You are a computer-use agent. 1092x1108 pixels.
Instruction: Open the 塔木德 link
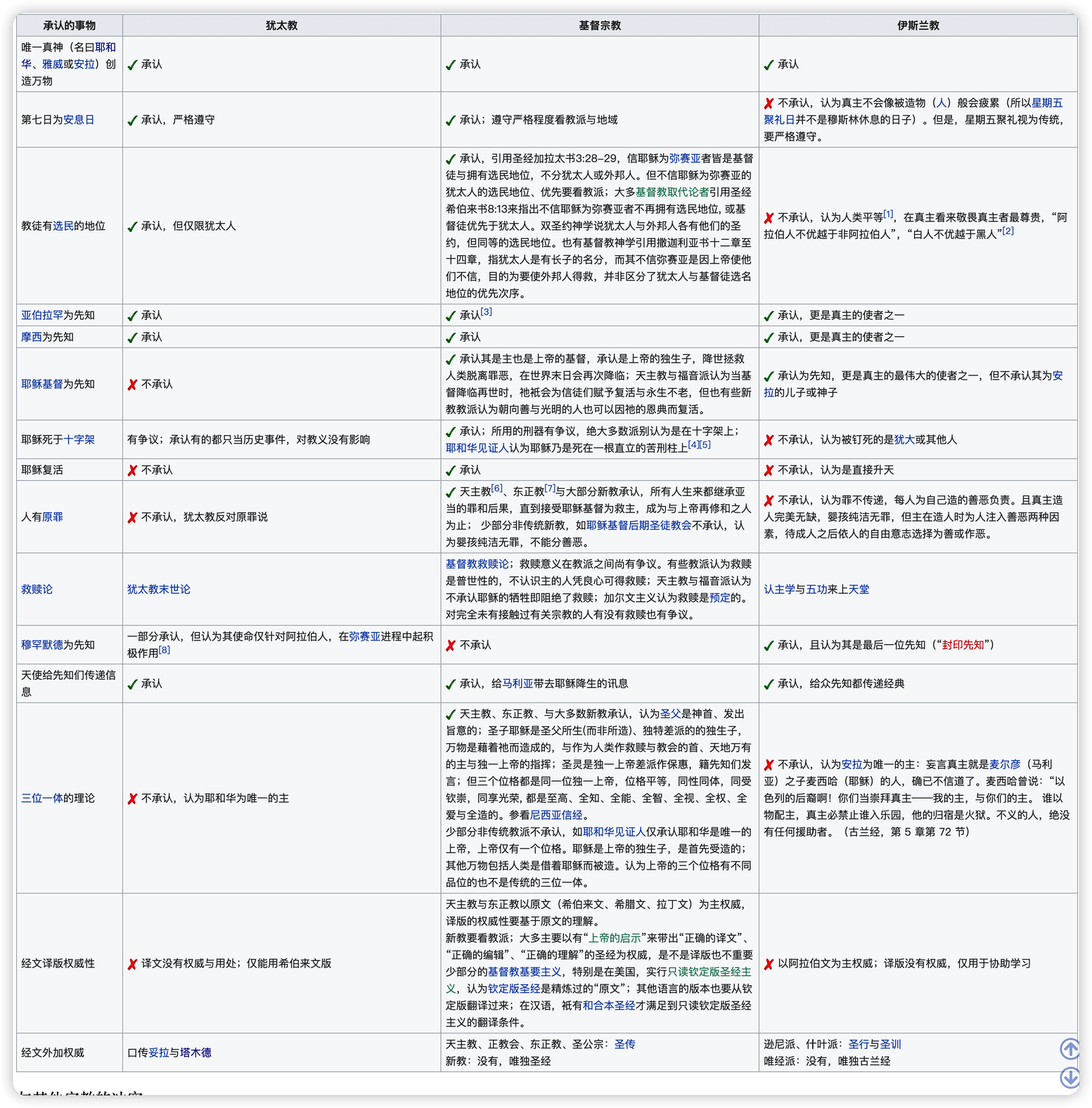tap(195, 1052)
